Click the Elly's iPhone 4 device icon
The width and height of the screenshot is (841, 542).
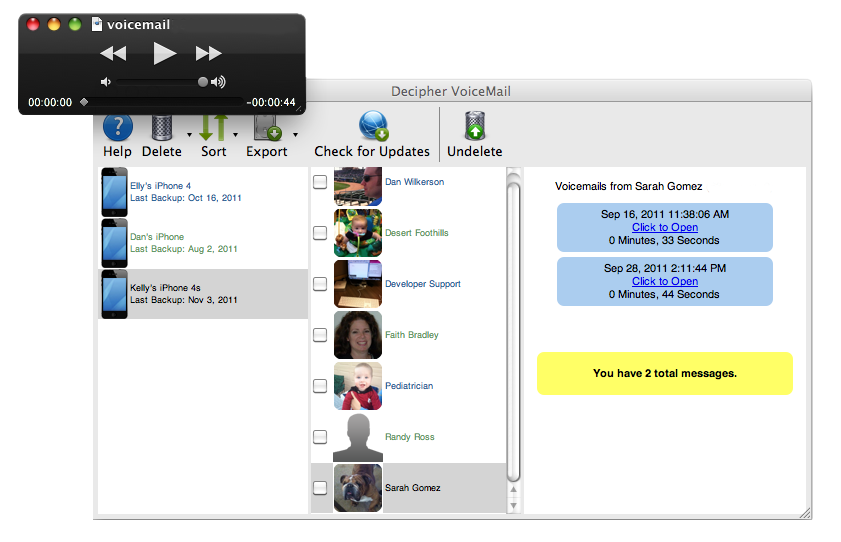(114, 192)
